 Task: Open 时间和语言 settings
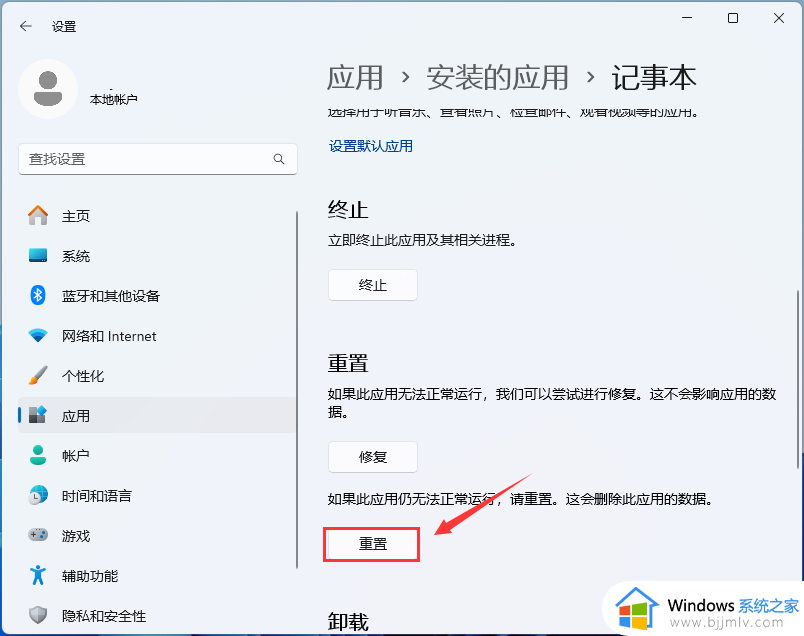point(157,495)
